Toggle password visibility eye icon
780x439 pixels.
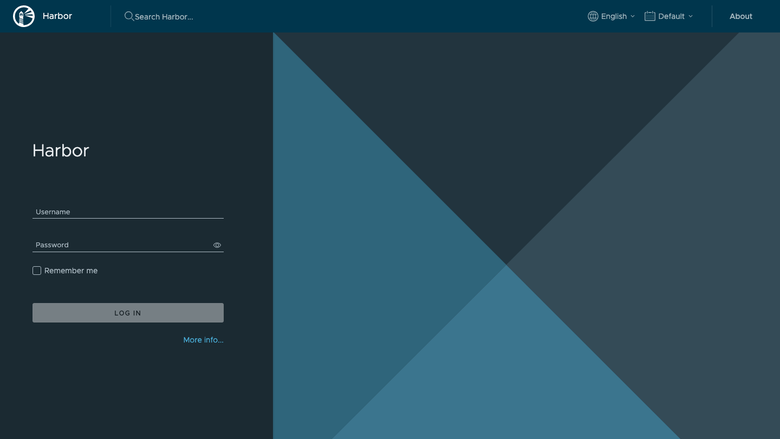[x=217, y=245]
